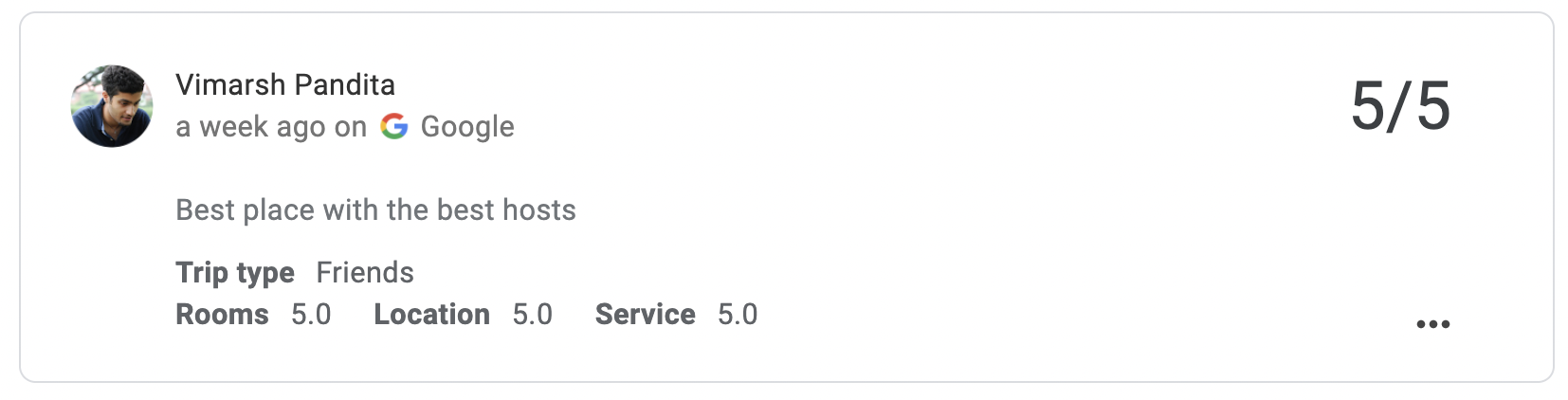
Task: Click the Google G logo icon
Action: coord(394,126)
